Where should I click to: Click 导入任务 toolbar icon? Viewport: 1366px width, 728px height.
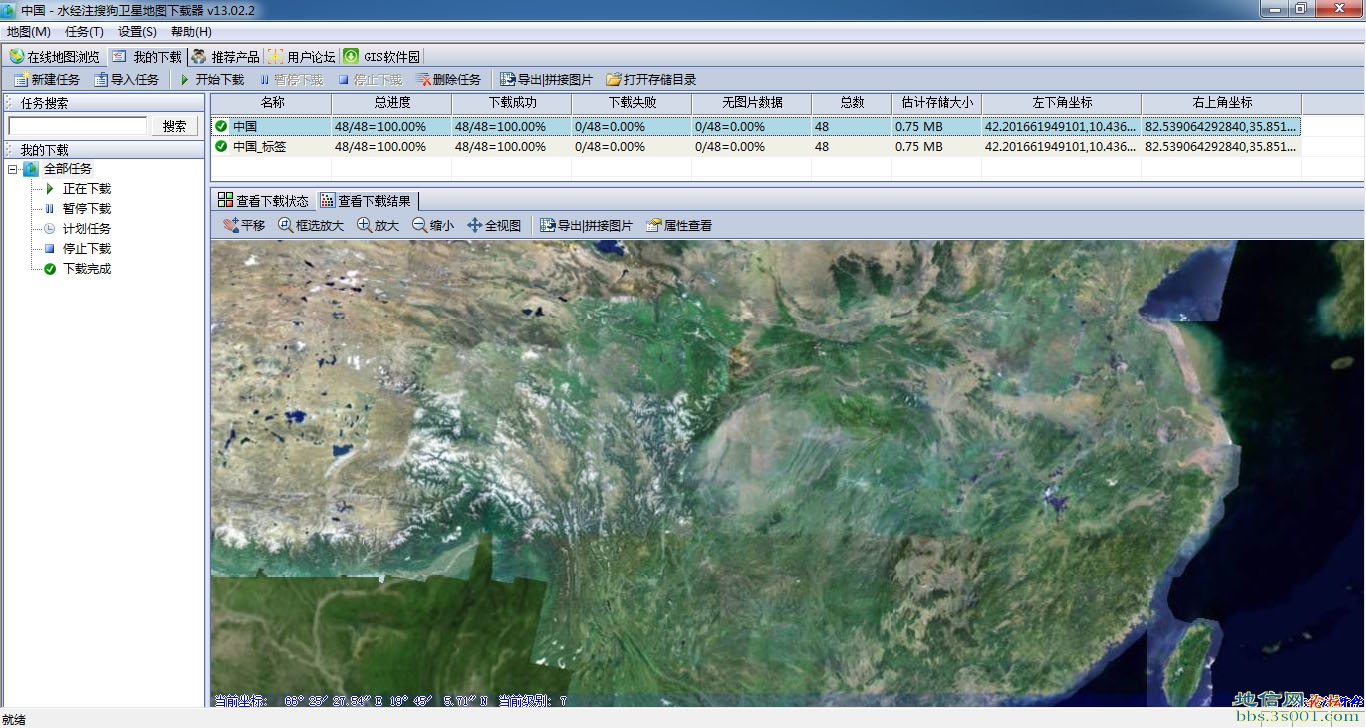pos(101,80)
